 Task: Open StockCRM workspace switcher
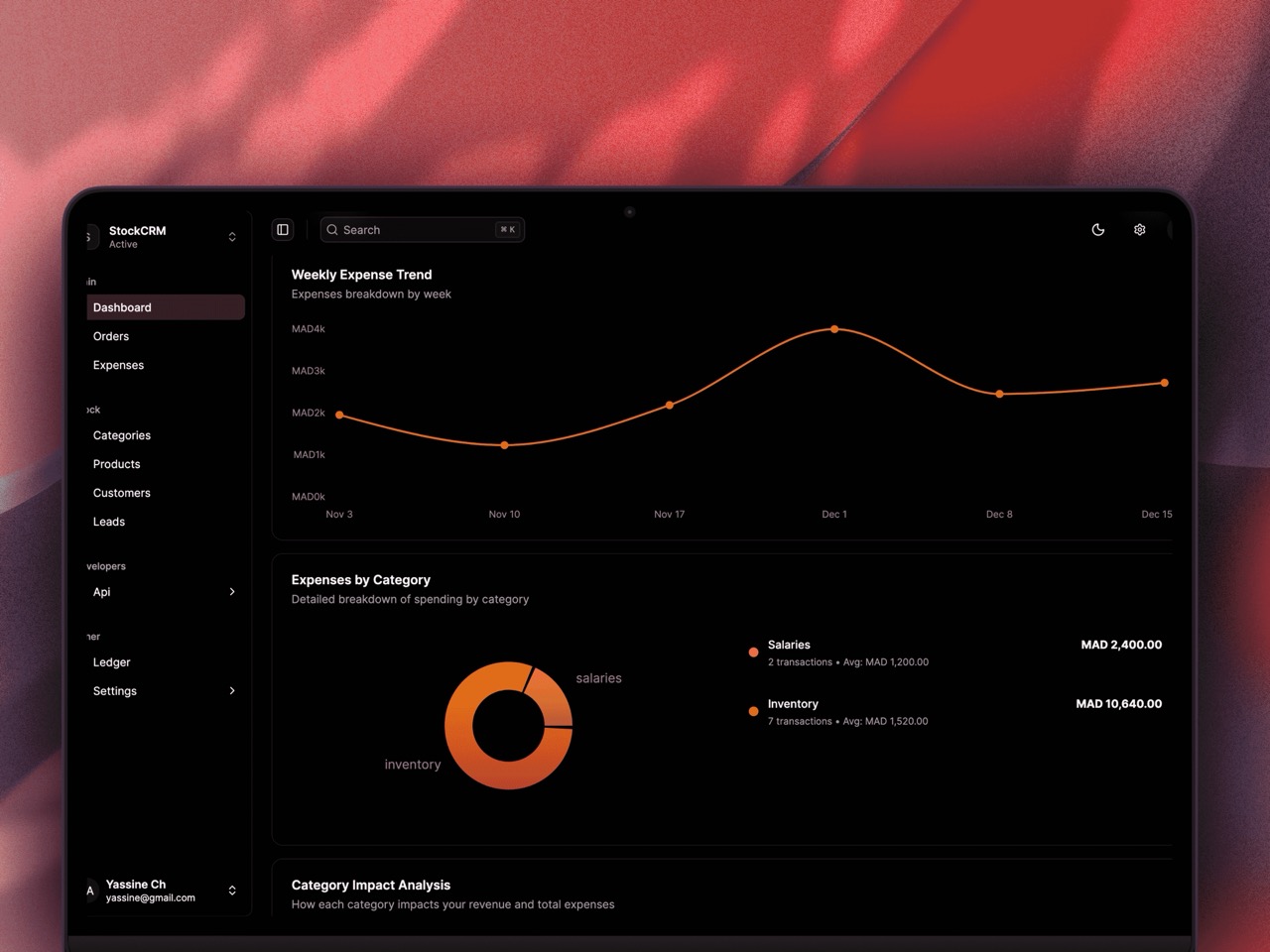[x=232, y=237]
